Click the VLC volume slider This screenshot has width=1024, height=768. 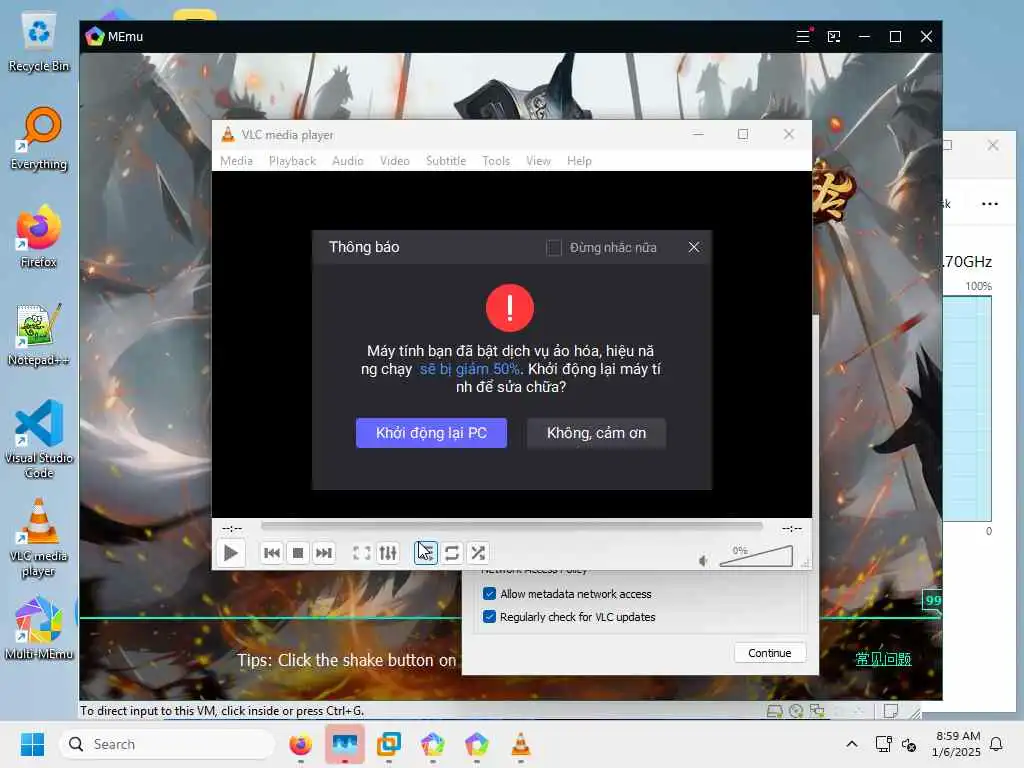756,556
